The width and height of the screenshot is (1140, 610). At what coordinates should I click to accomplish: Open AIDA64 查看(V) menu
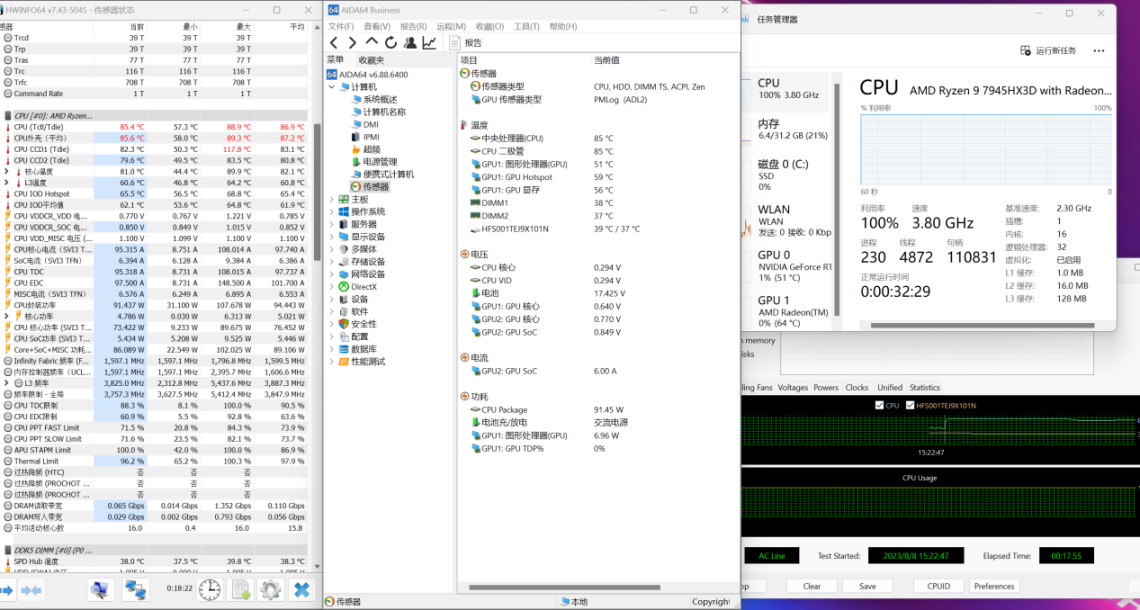tap(378, 26)
